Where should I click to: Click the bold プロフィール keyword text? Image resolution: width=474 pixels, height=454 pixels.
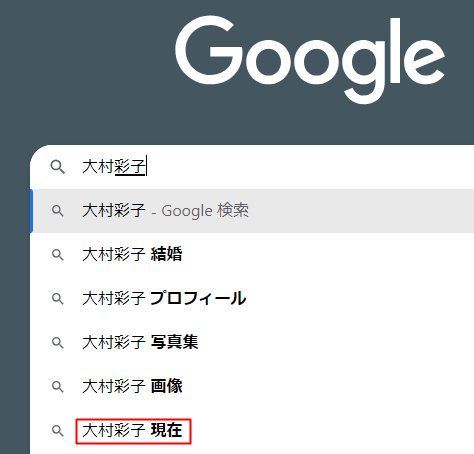[198, 298]
